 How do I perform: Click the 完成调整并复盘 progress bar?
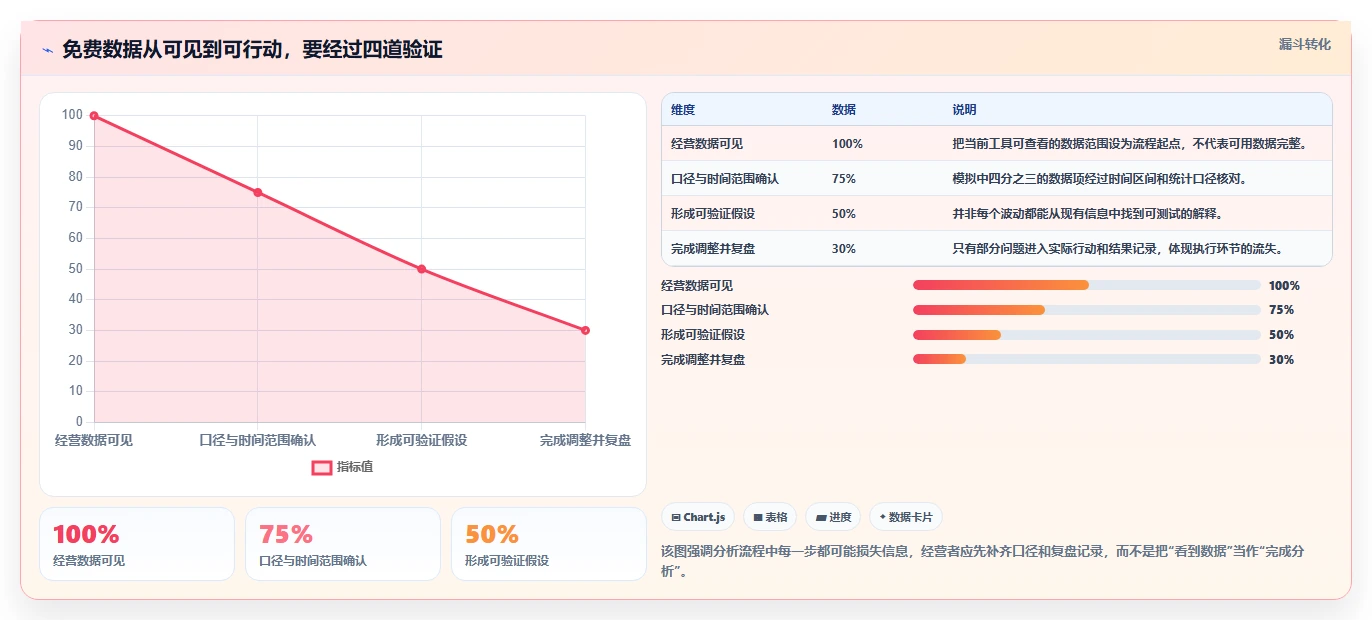1086,360
